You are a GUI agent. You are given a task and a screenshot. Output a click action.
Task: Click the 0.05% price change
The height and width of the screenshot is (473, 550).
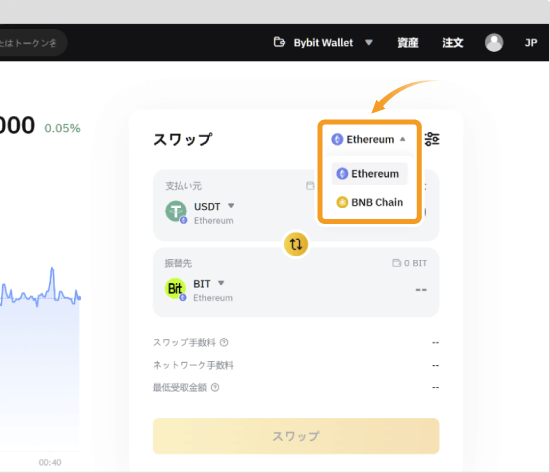(62, 128)
